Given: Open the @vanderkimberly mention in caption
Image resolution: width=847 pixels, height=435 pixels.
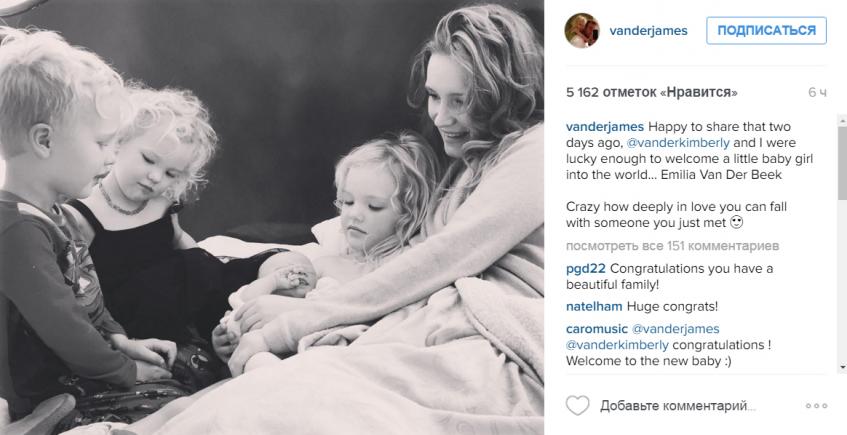Looking at the screenshot, I should click(678, 143).
